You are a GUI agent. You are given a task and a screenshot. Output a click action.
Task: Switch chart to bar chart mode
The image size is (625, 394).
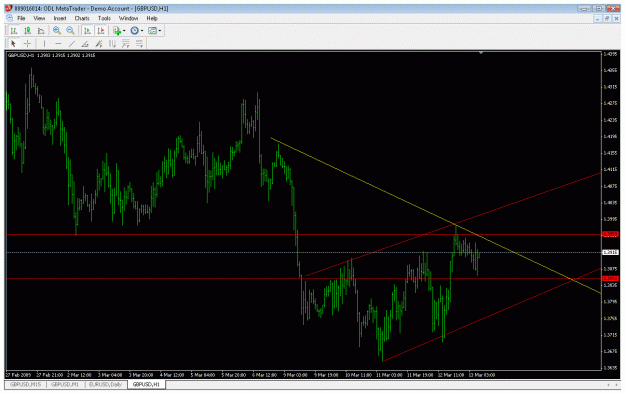click(x=14, y=31)
